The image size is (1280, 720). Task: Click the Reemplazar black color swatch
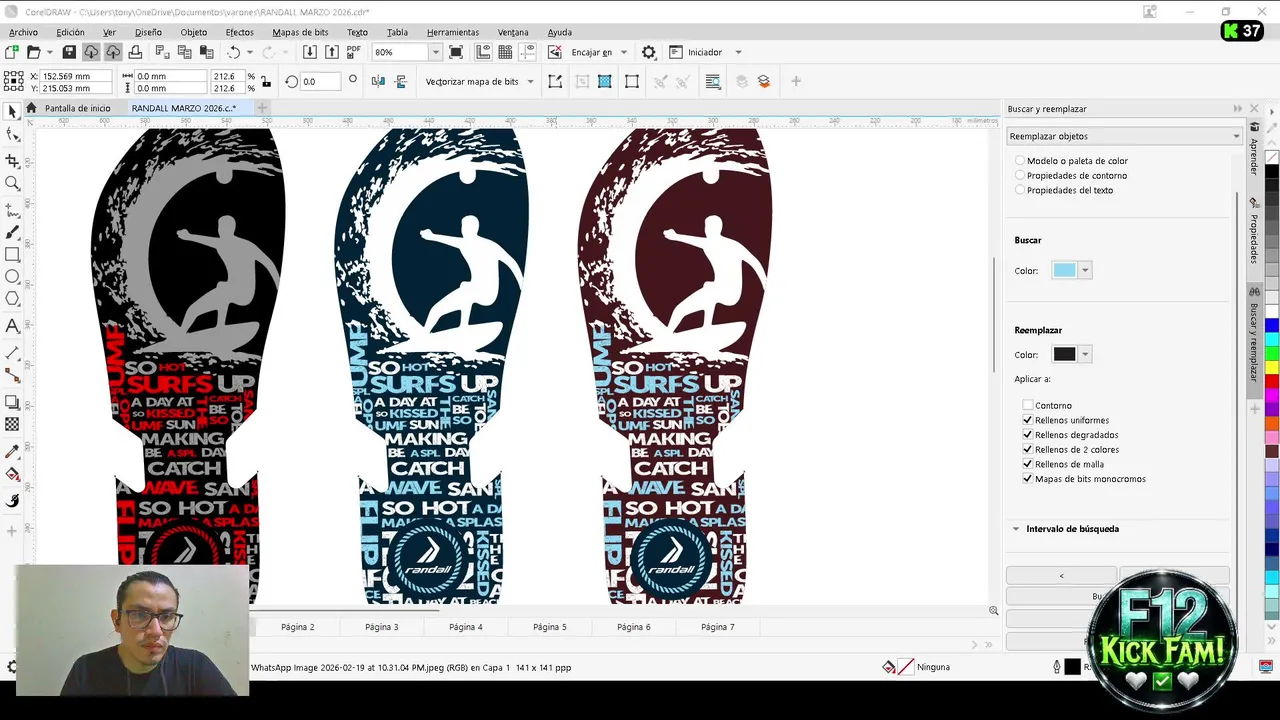pos(1064,354)
